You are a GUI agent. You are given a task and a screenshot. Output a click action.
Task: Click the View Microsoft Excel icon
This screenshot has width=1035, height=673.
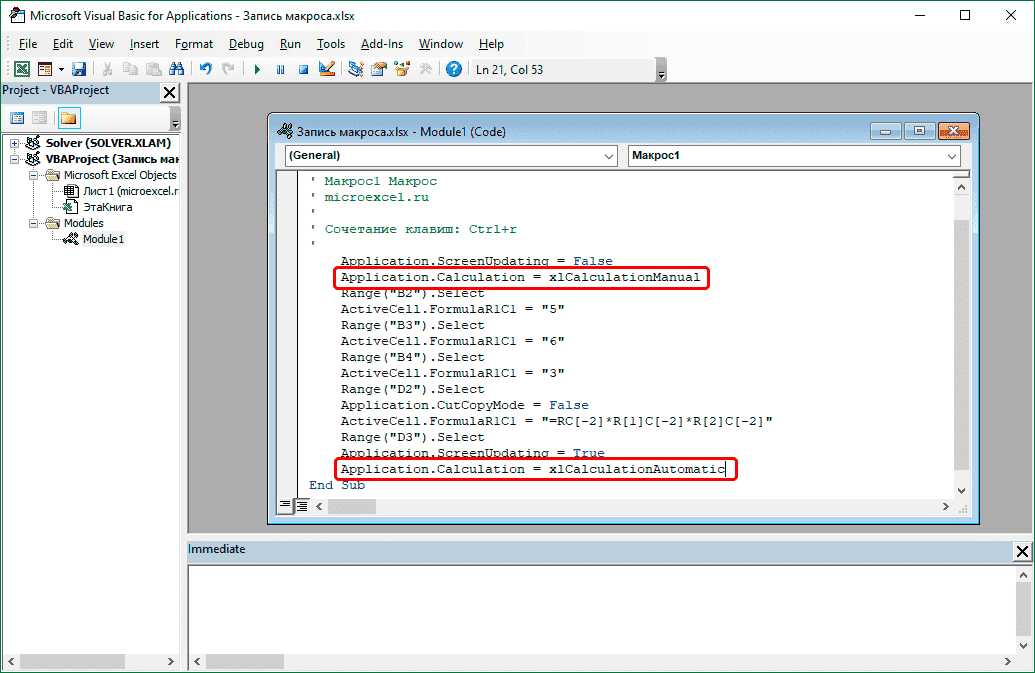[20, 69]
